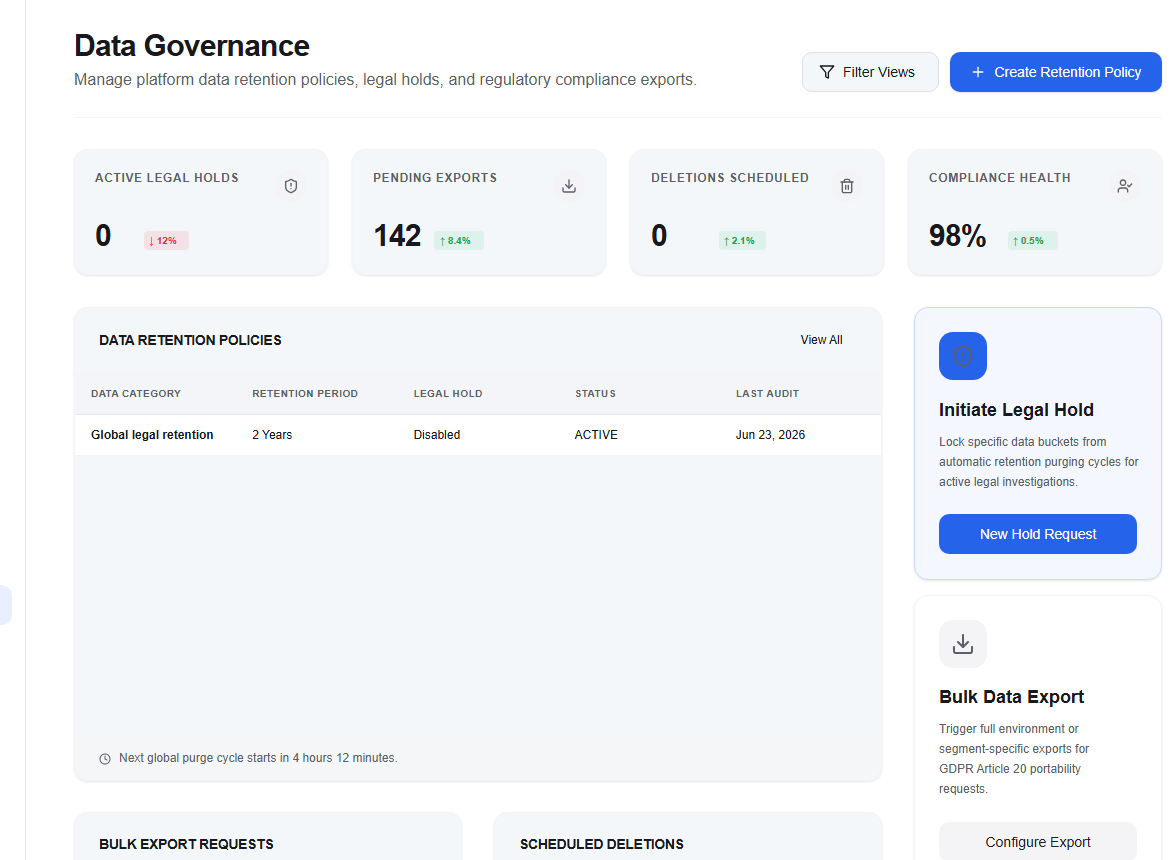Click the shield icon on Active Legal Holds
Screen dimensions: 1170x860
coord(291,186)
